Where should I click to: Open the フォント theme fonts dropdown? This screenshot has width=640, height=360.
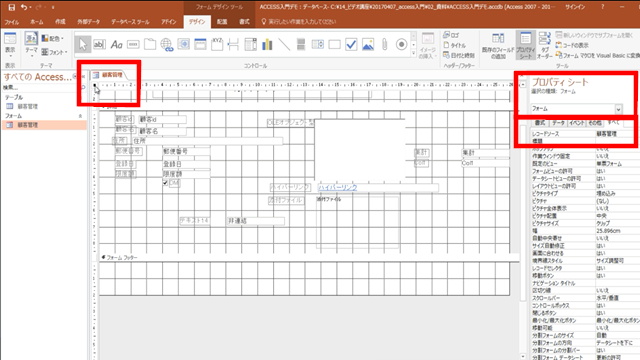click(x=54, y=52)
